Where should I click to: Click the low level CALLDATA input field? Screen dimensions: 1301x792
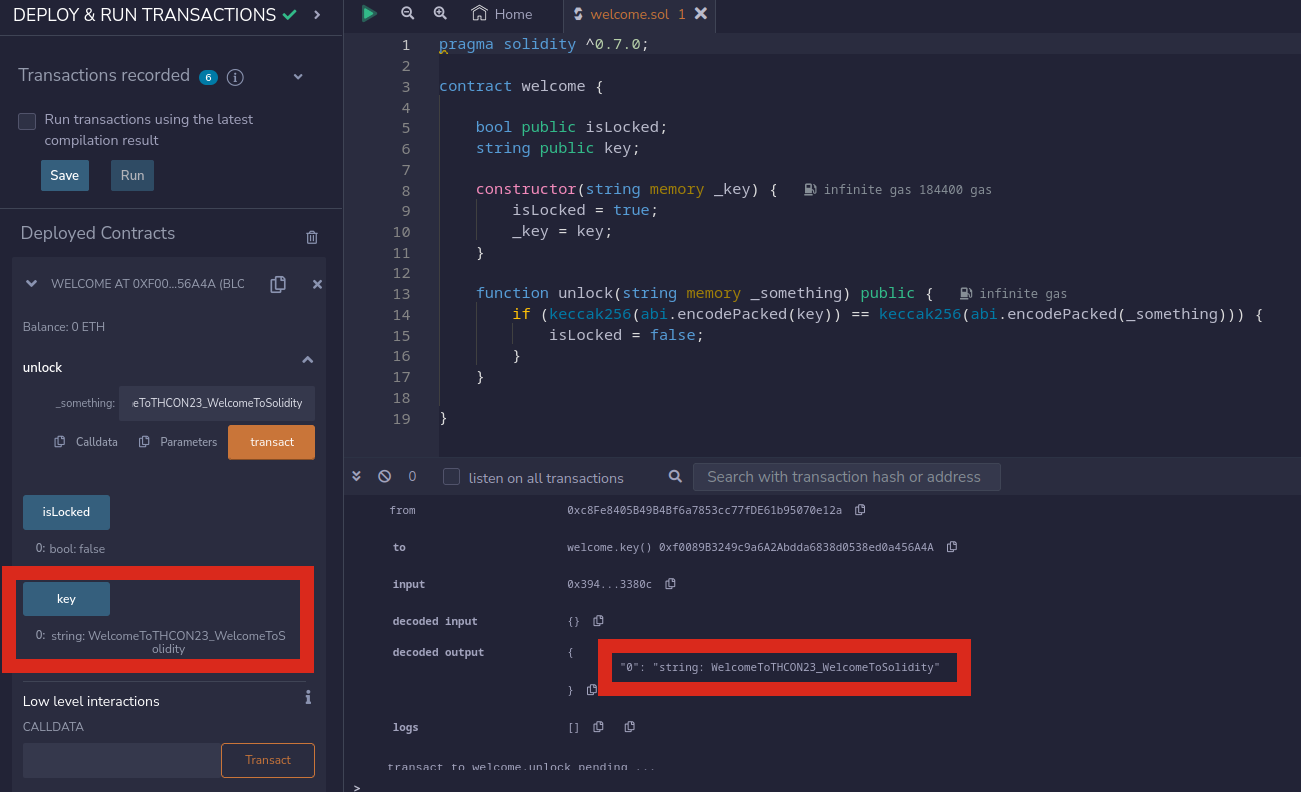pos(121,760)
